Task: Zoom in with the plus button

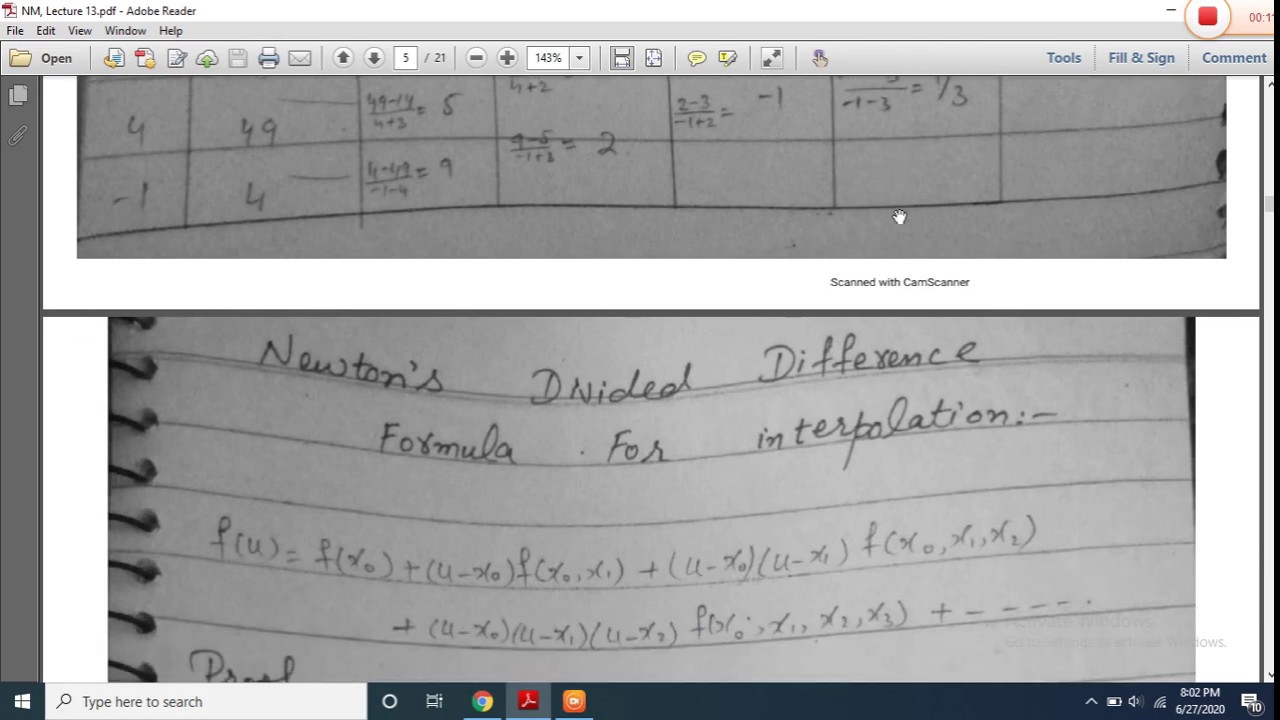Action: [507, 58]
